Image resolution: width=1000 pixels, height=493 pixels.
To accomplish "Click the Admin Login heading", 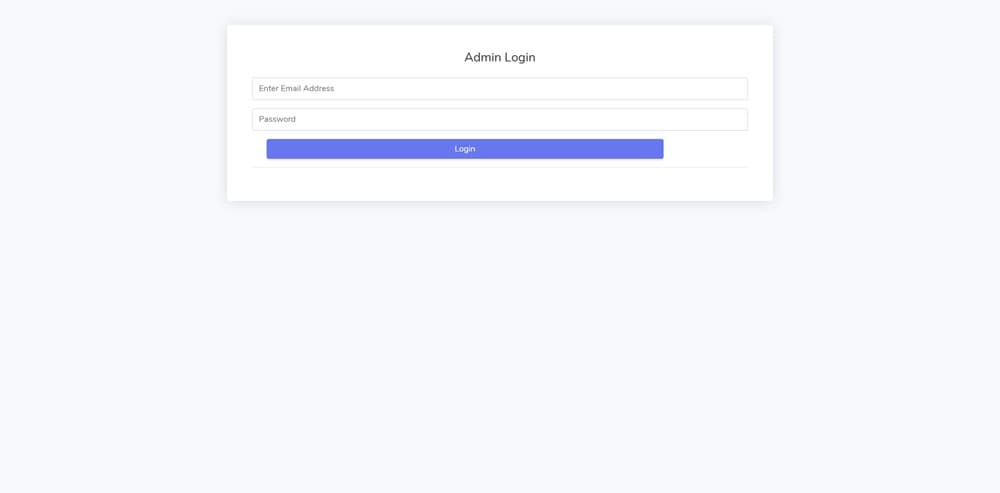I will pyautogui.click(x=499, y=58).
